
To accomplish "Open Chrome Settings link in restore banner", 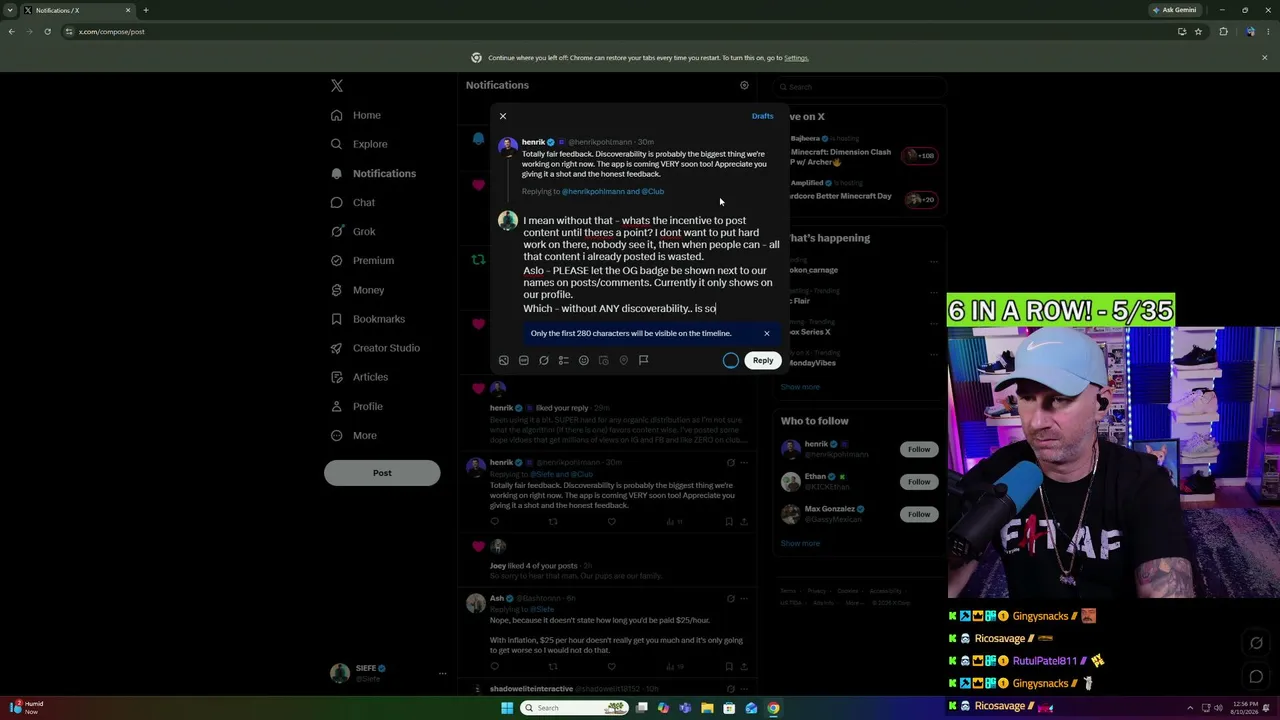I will 796,58.
